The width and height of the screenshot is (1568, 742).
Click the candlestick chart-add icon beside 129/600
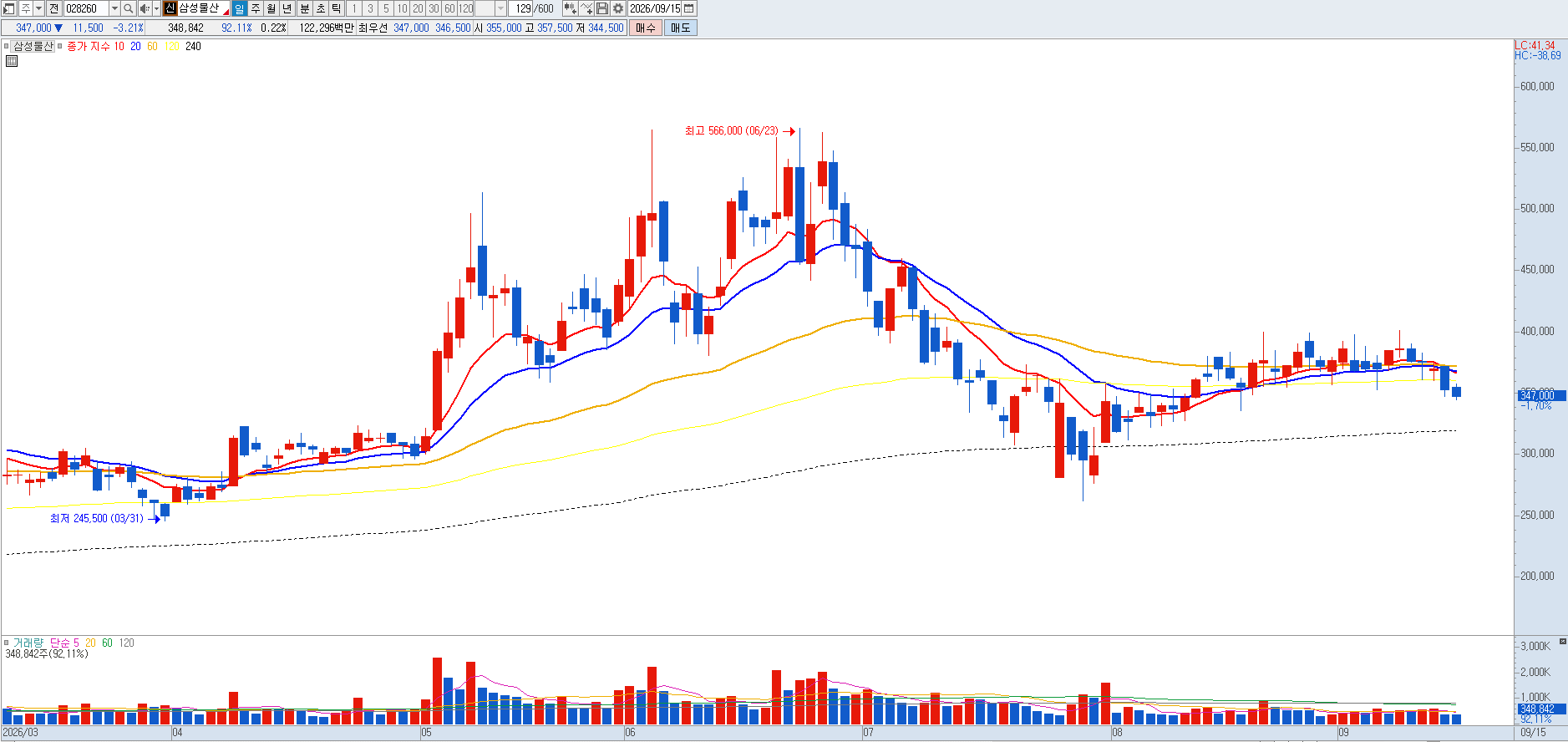pos(570,8)
